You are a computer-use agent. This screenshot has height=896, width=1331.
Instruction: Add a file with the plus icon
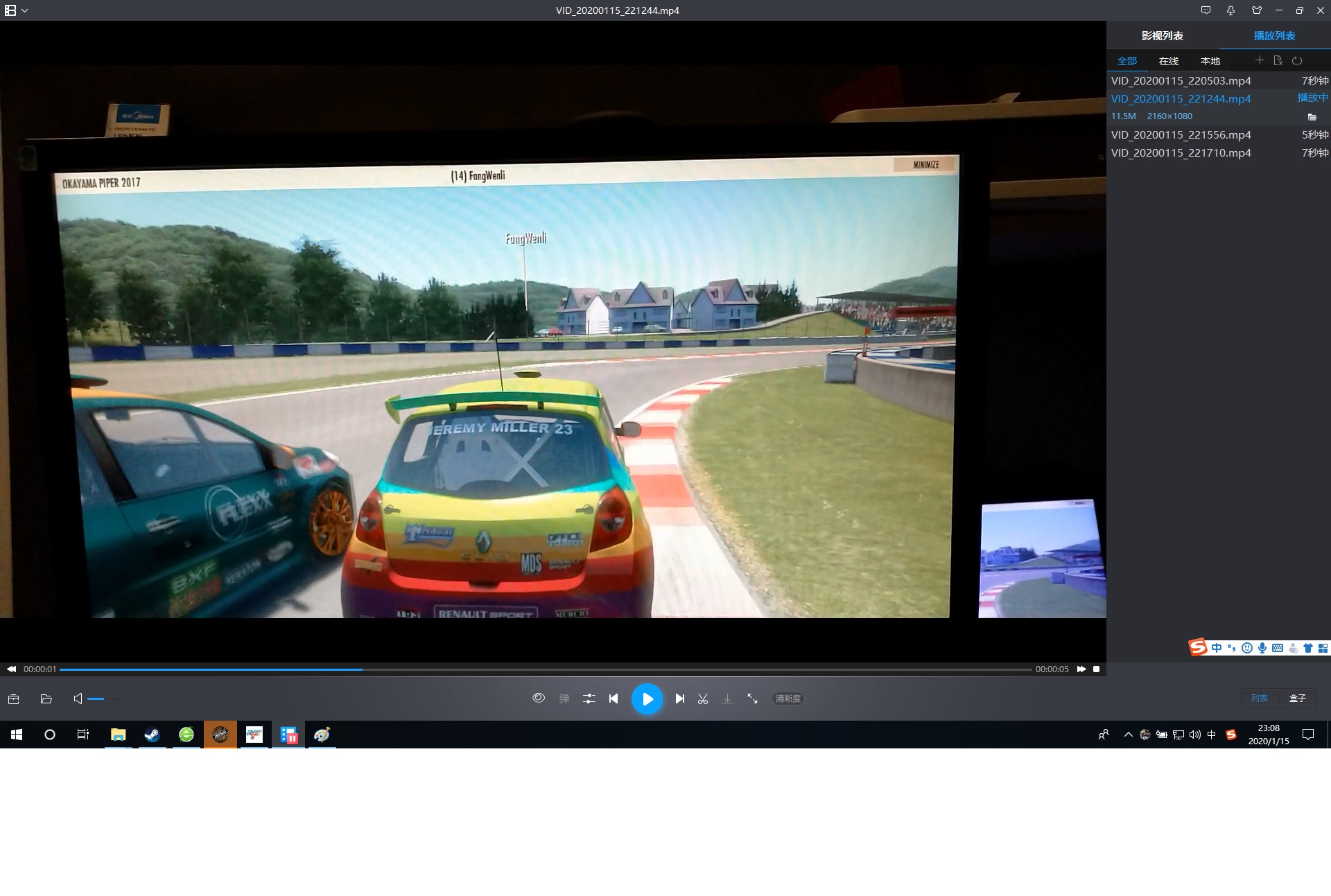pyautogui.click(x=1260, y=60)
